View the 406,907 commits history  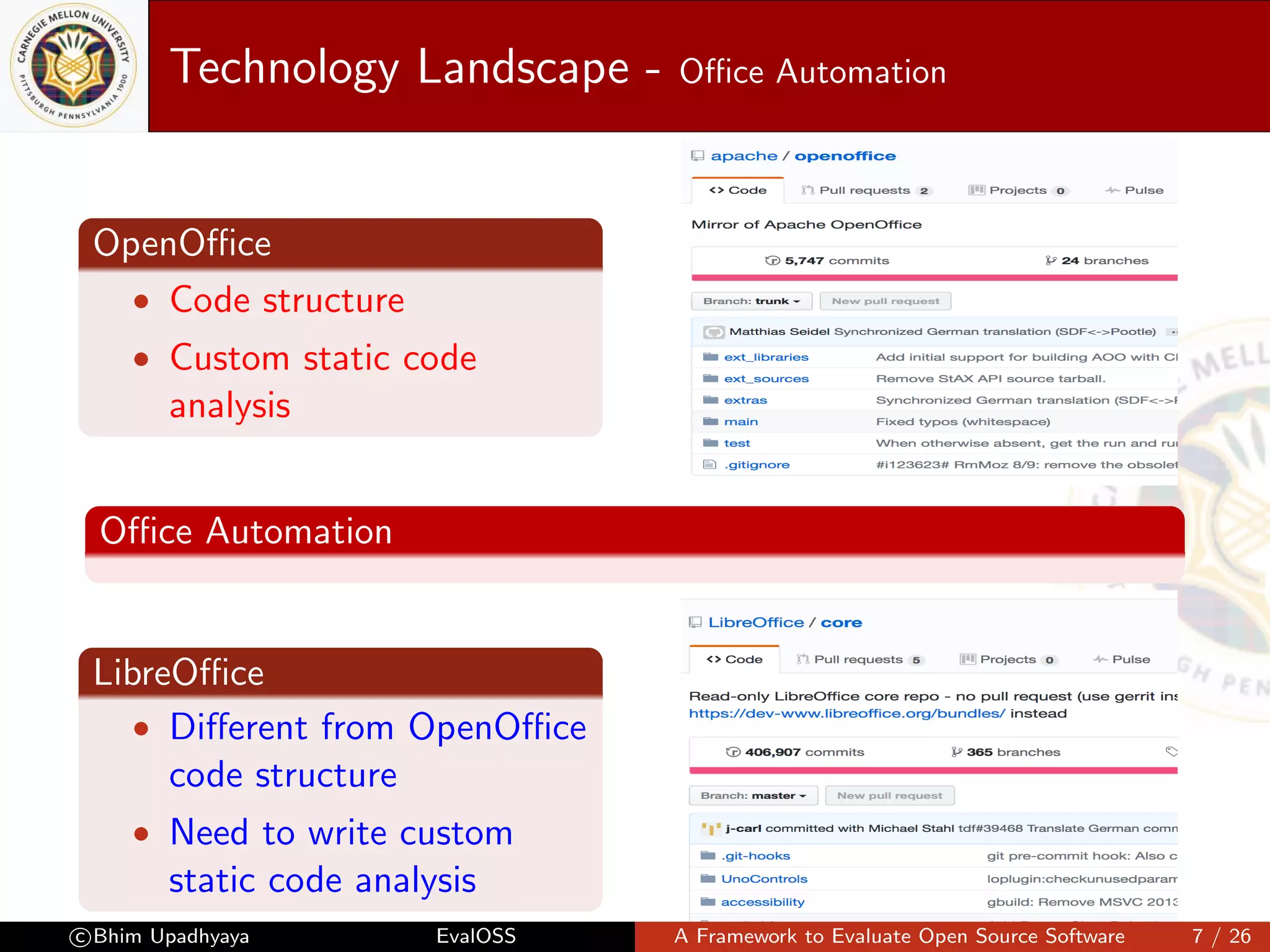795,752
